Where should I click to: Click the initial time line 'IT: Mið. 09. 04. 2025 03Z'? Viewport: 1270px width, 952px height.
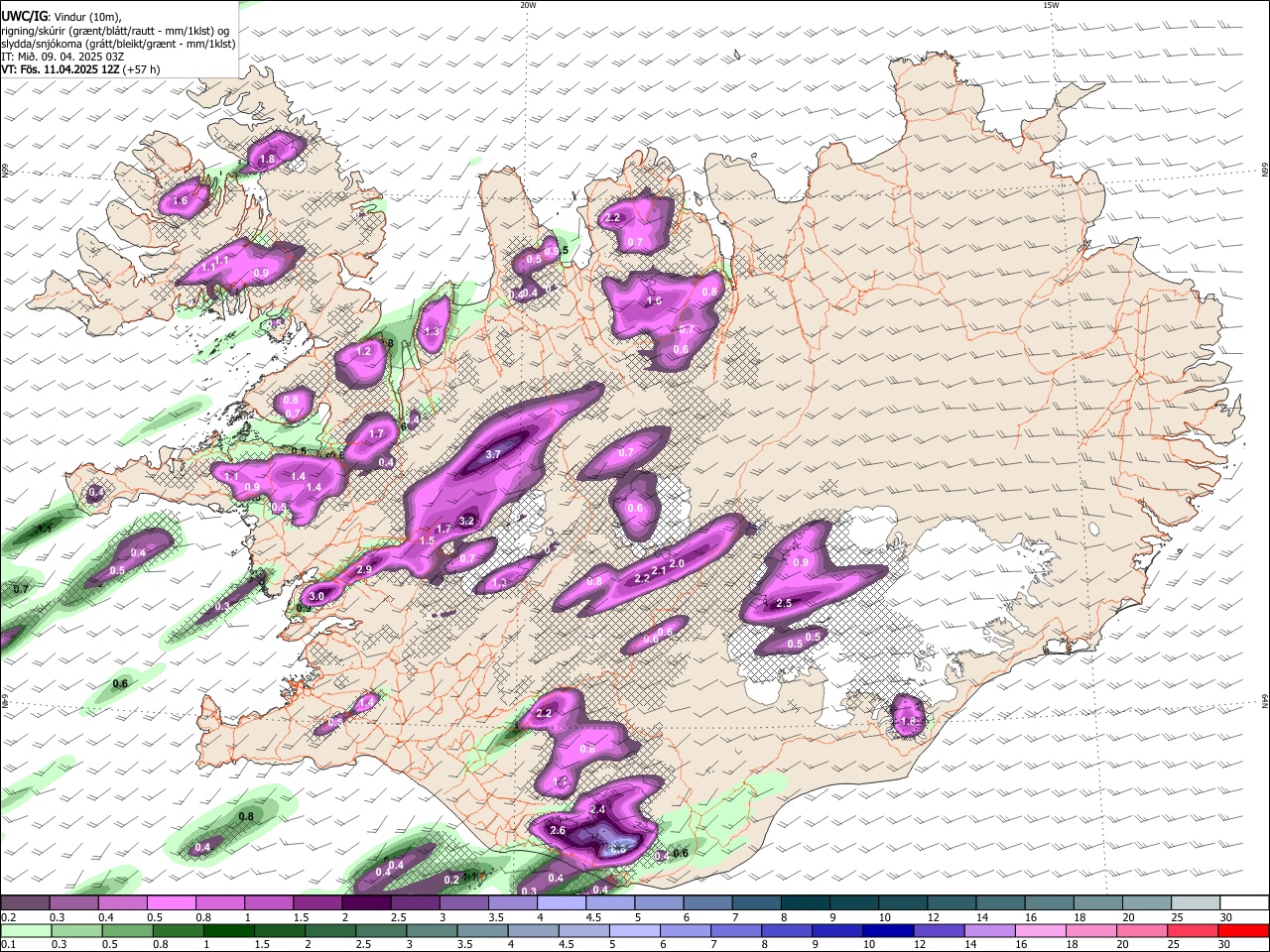point(63,57)
